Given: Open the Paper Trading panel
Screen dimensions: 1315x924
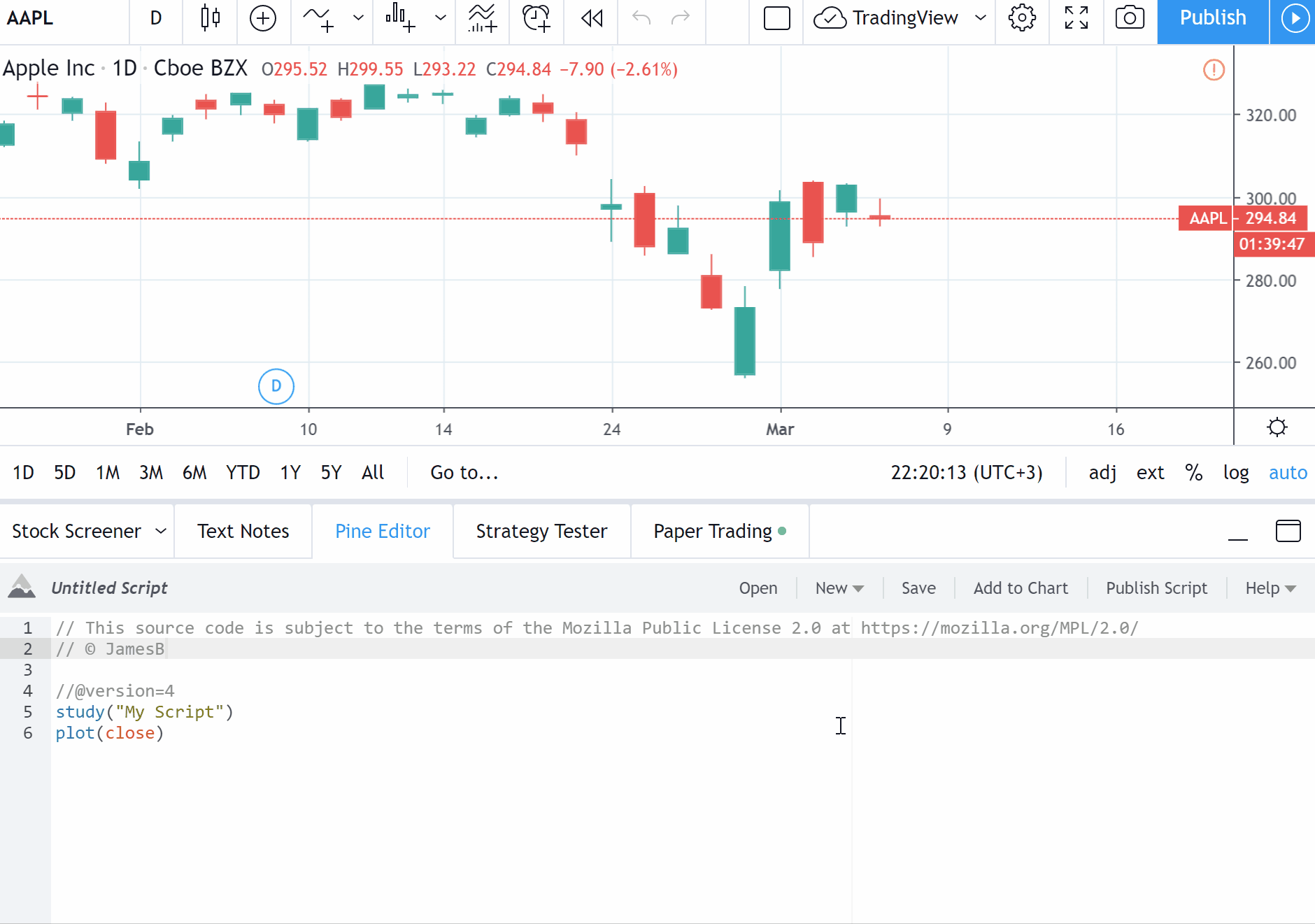Looking at the screenshot, I should click(713, 531).
